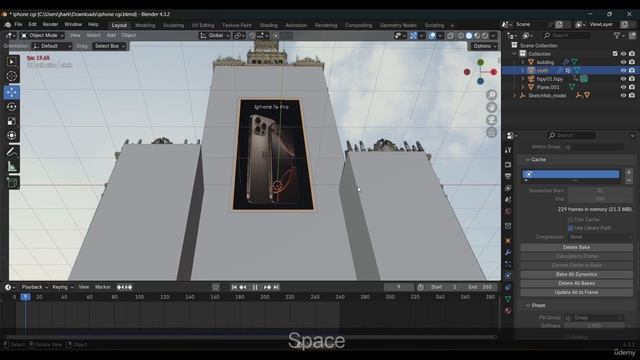The width and height of the screenshot is (640, 360).
Task: Click the zoom view magnifier gizmo
Action: (x=492, y=95)
